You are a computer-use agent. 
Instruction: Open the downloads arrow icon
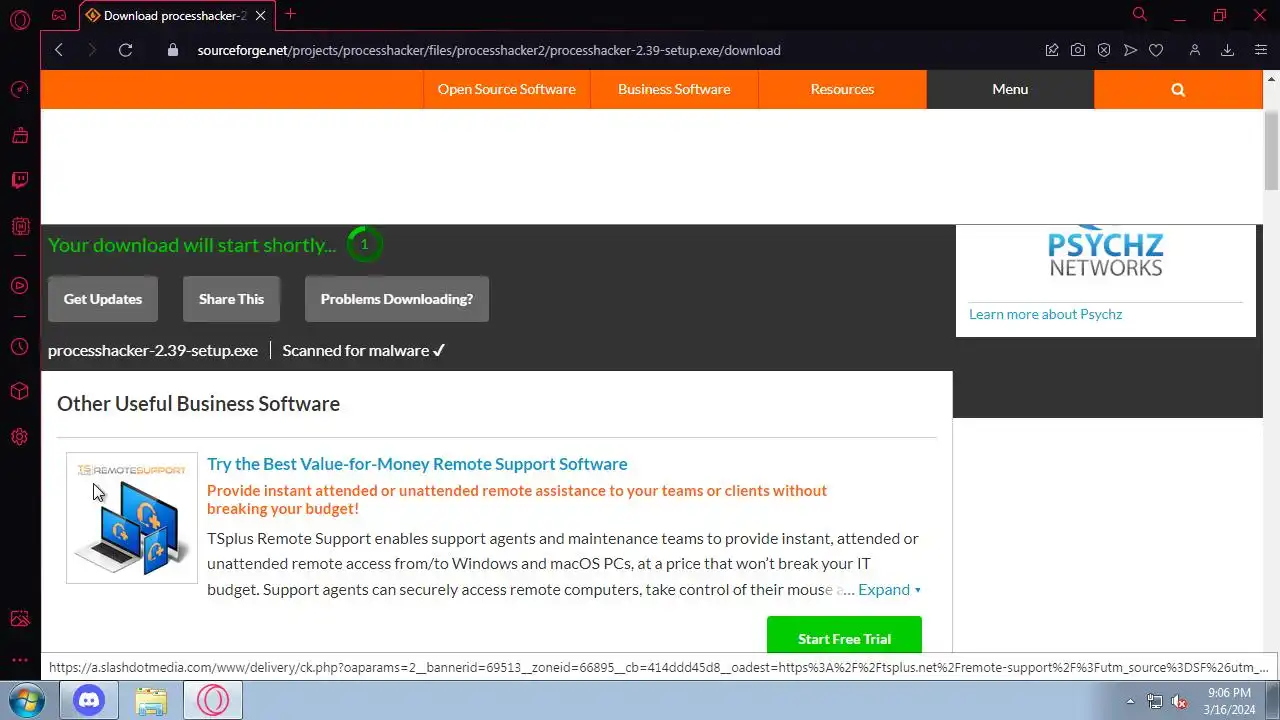coord(1227,50)
